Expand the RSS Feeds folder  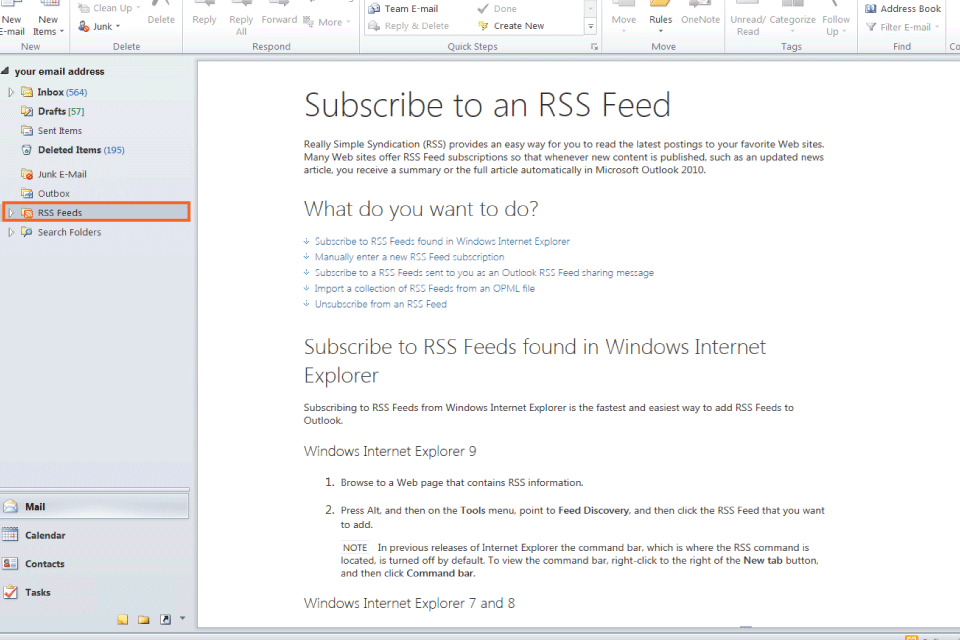coord(11,213)
